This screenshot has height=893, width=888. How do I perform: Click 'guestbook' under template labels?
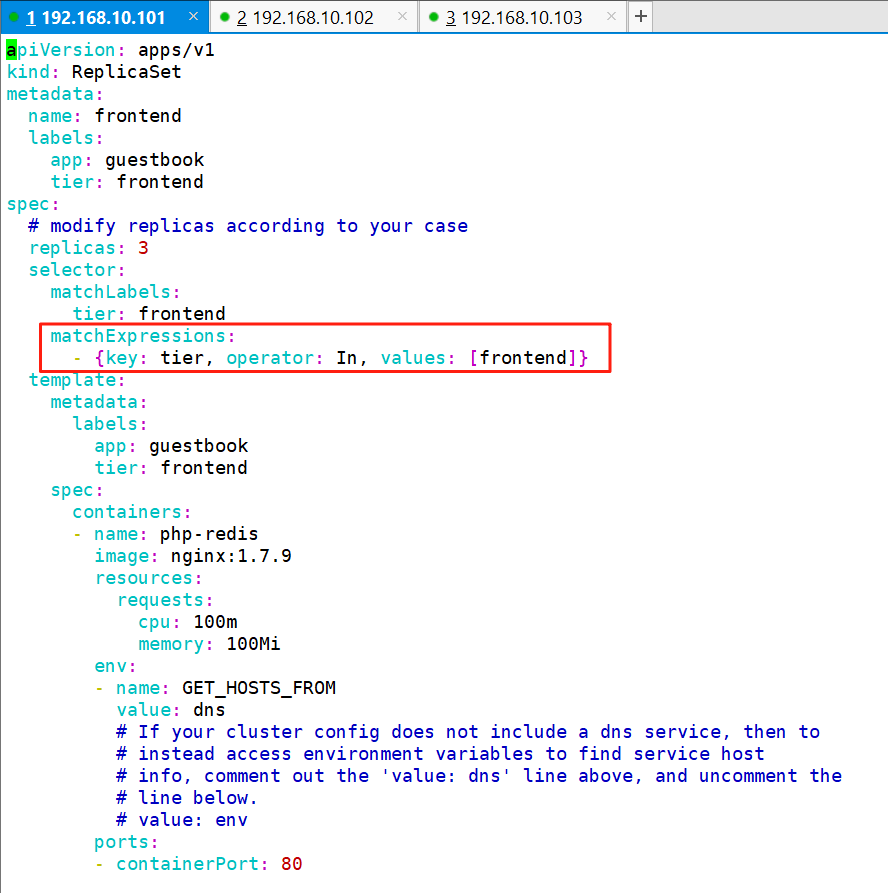point(199,446)
